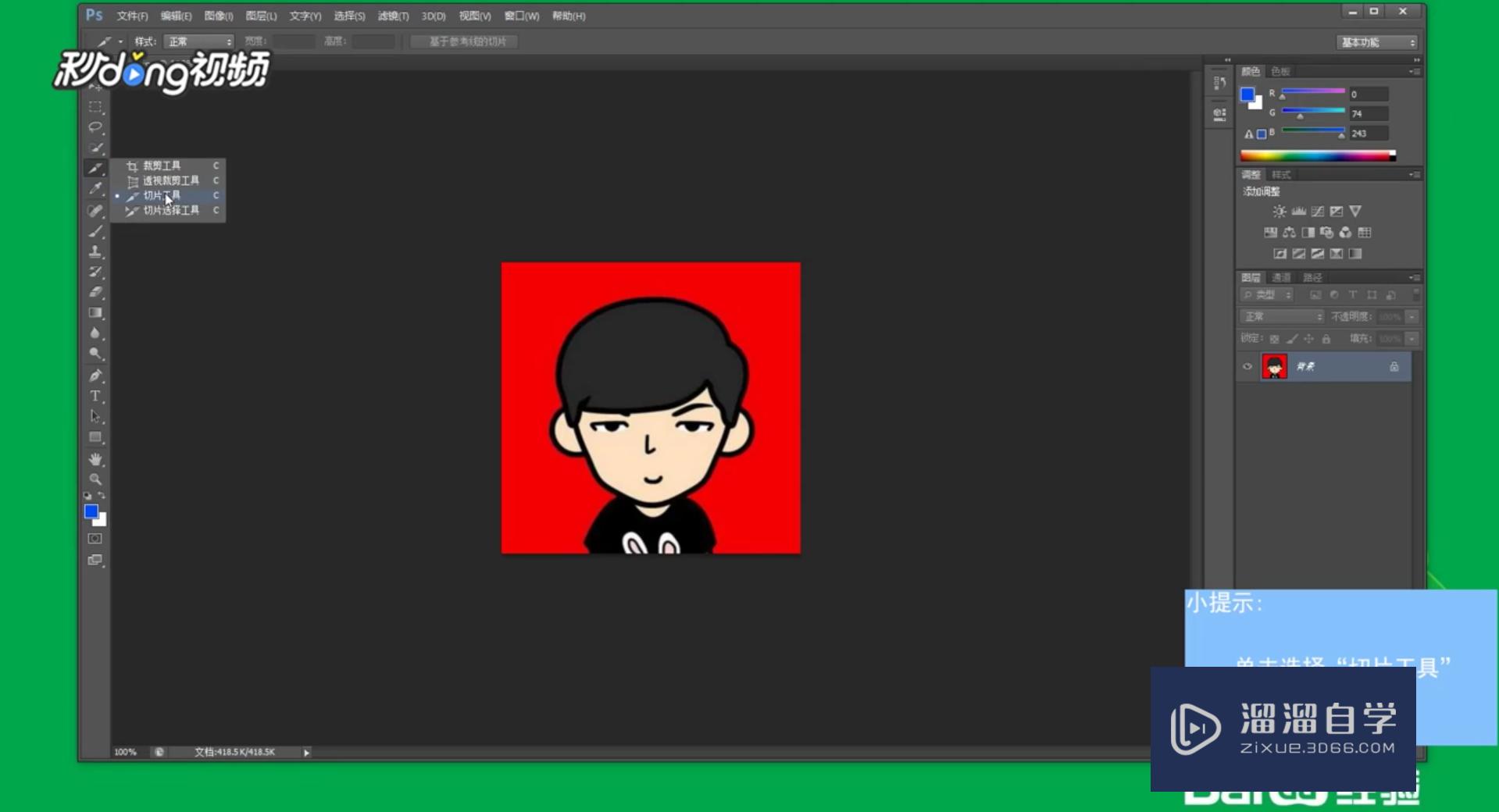Select the Quick Selection tool
The image size is (1499, 812).
95,148
